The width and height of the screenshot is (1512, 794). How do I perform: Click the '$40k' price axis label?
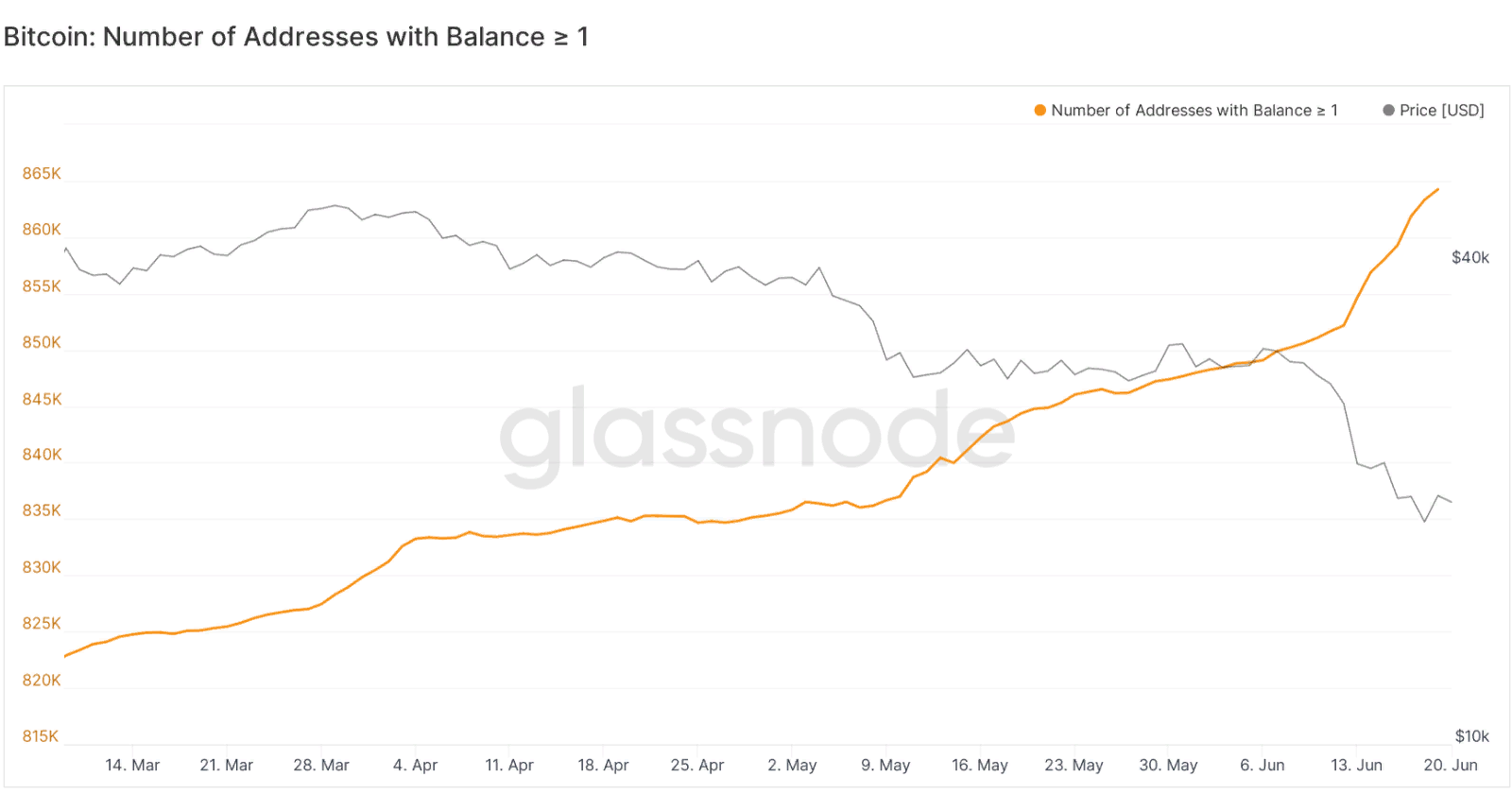click(1470, 257)
